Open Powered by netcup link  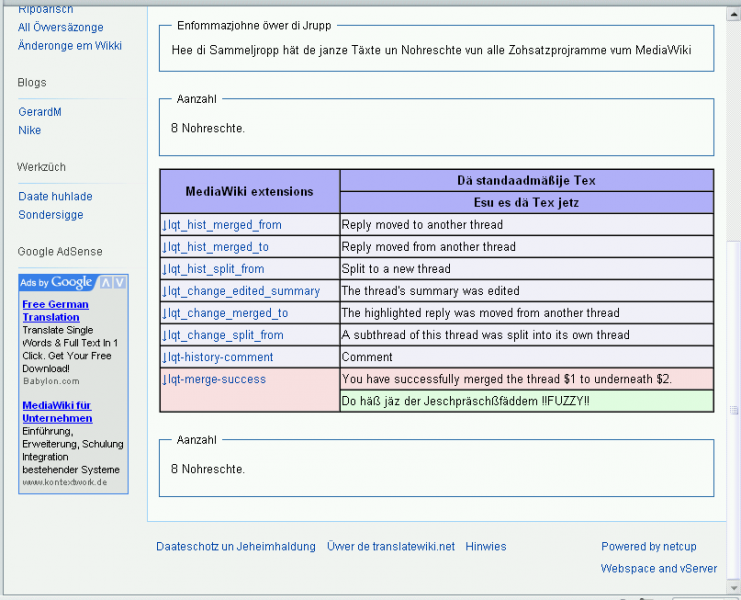[x=649, y=547]
